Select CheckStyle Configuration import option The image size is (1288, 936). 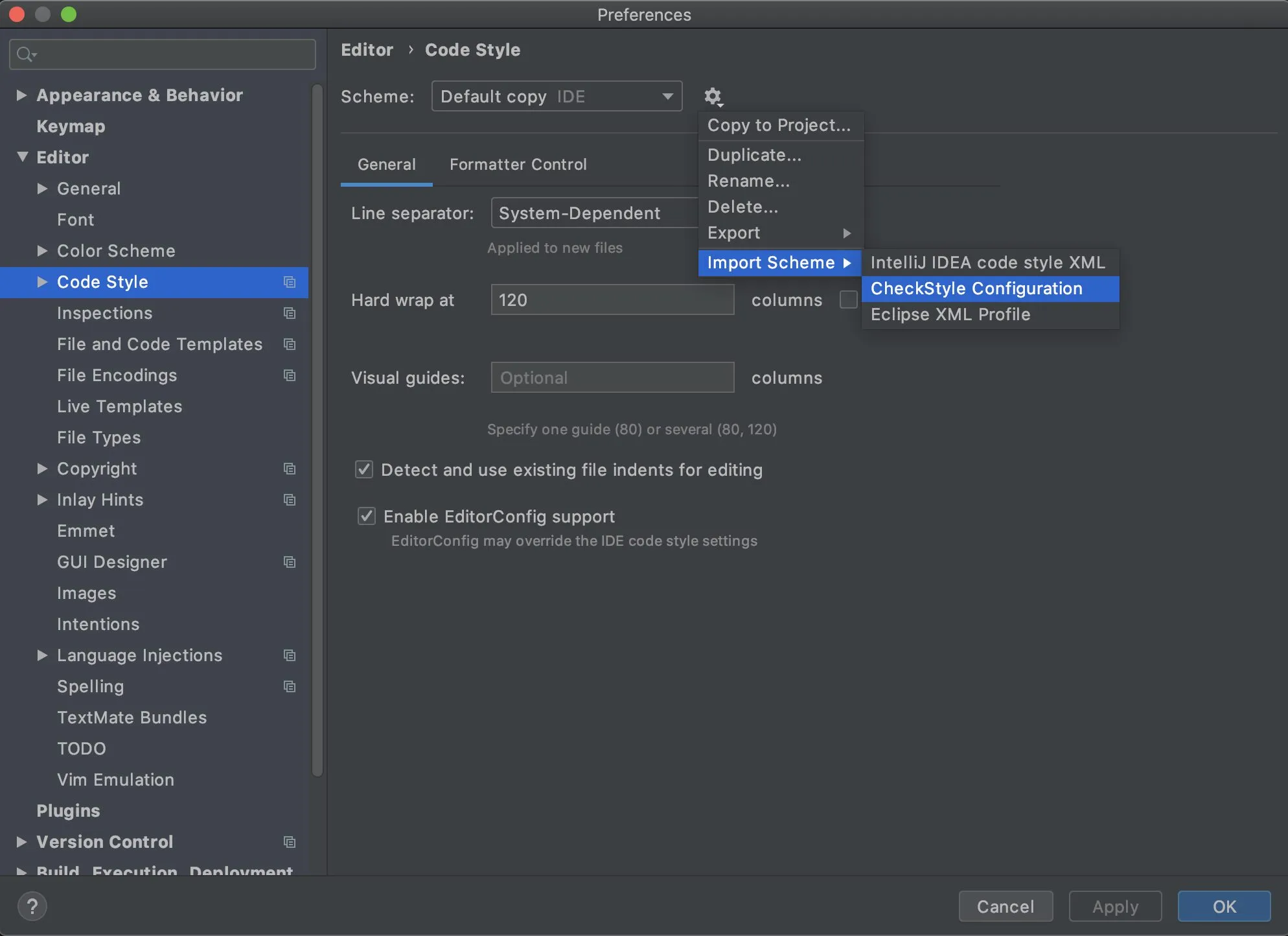tap(976, 289)
